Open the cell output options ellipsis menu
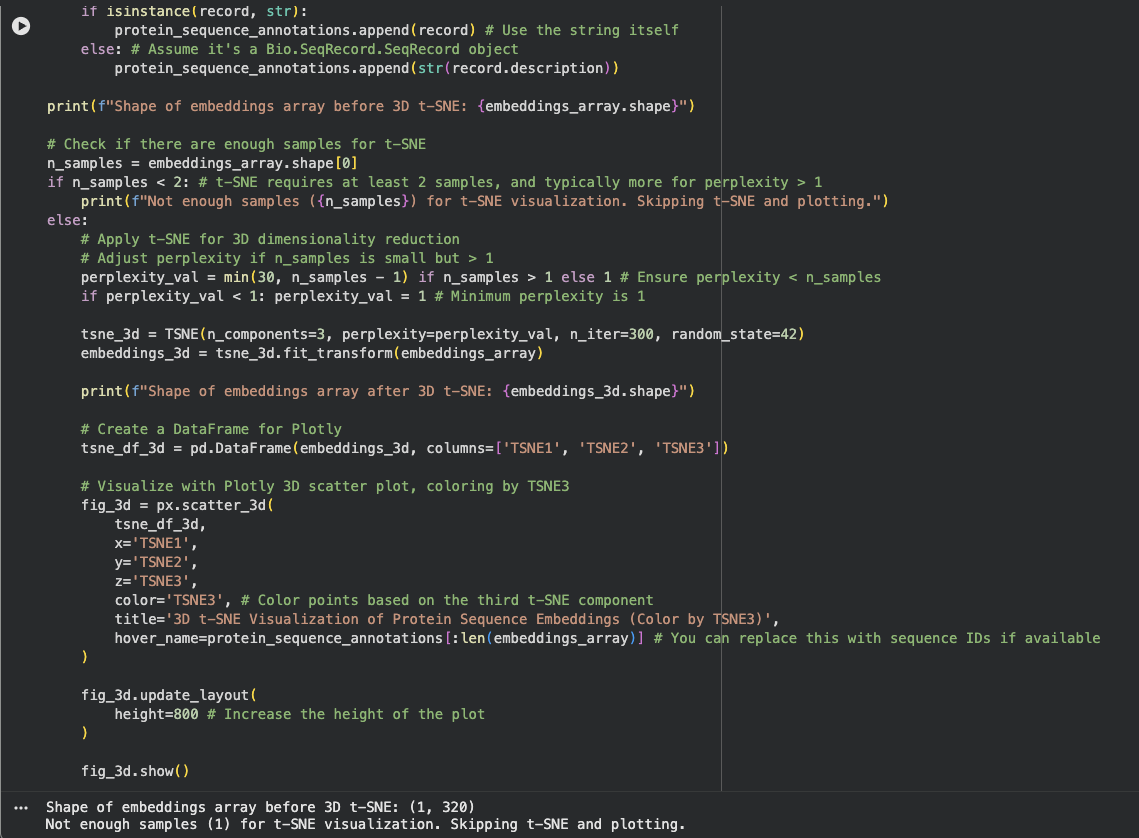 21,808
